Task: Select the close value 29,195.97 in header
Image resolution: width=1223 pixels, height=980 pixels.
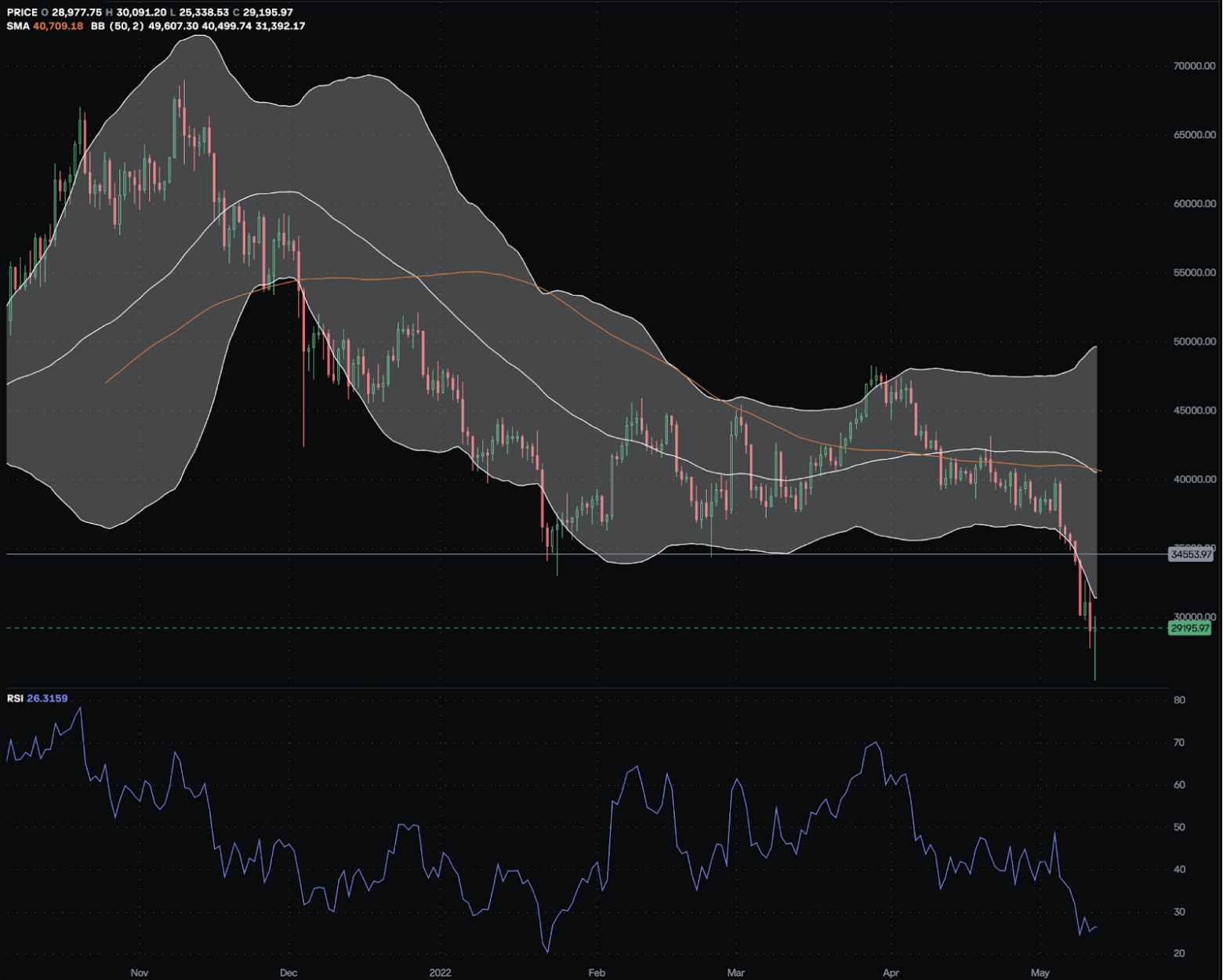Action: [x=268, y=13]
